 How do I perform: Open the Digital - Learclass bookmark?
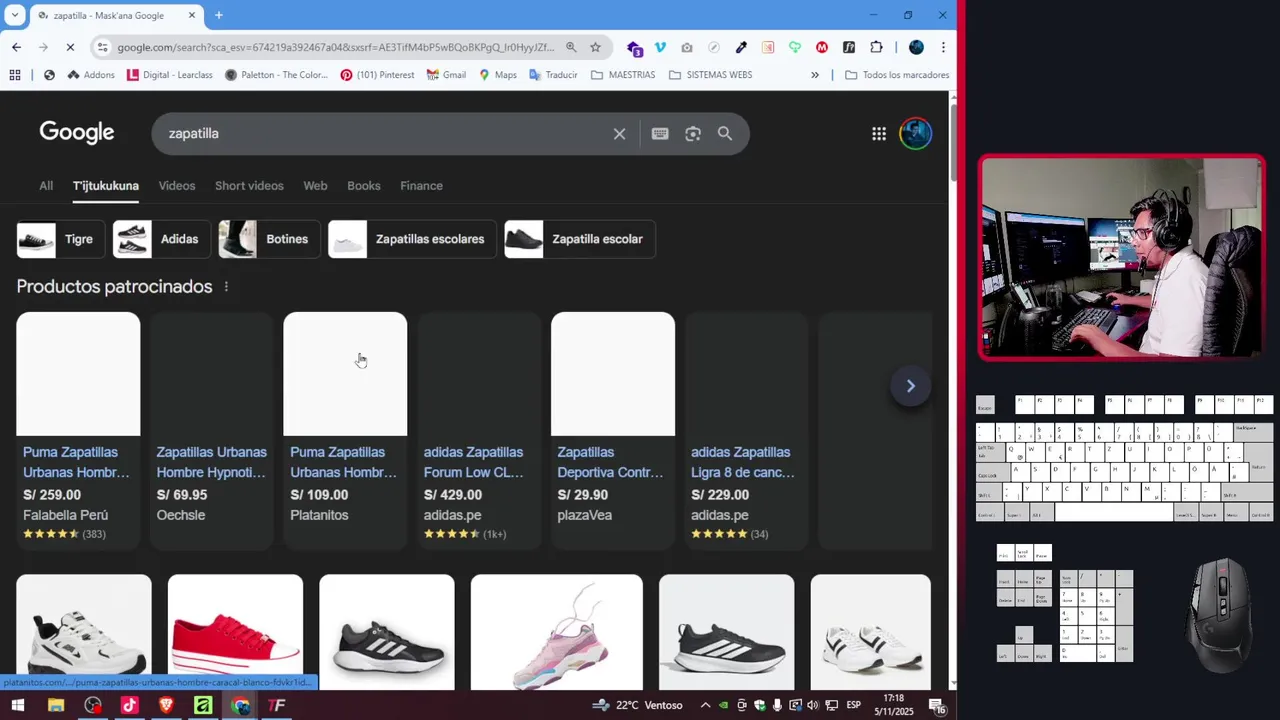coord(169,75)
